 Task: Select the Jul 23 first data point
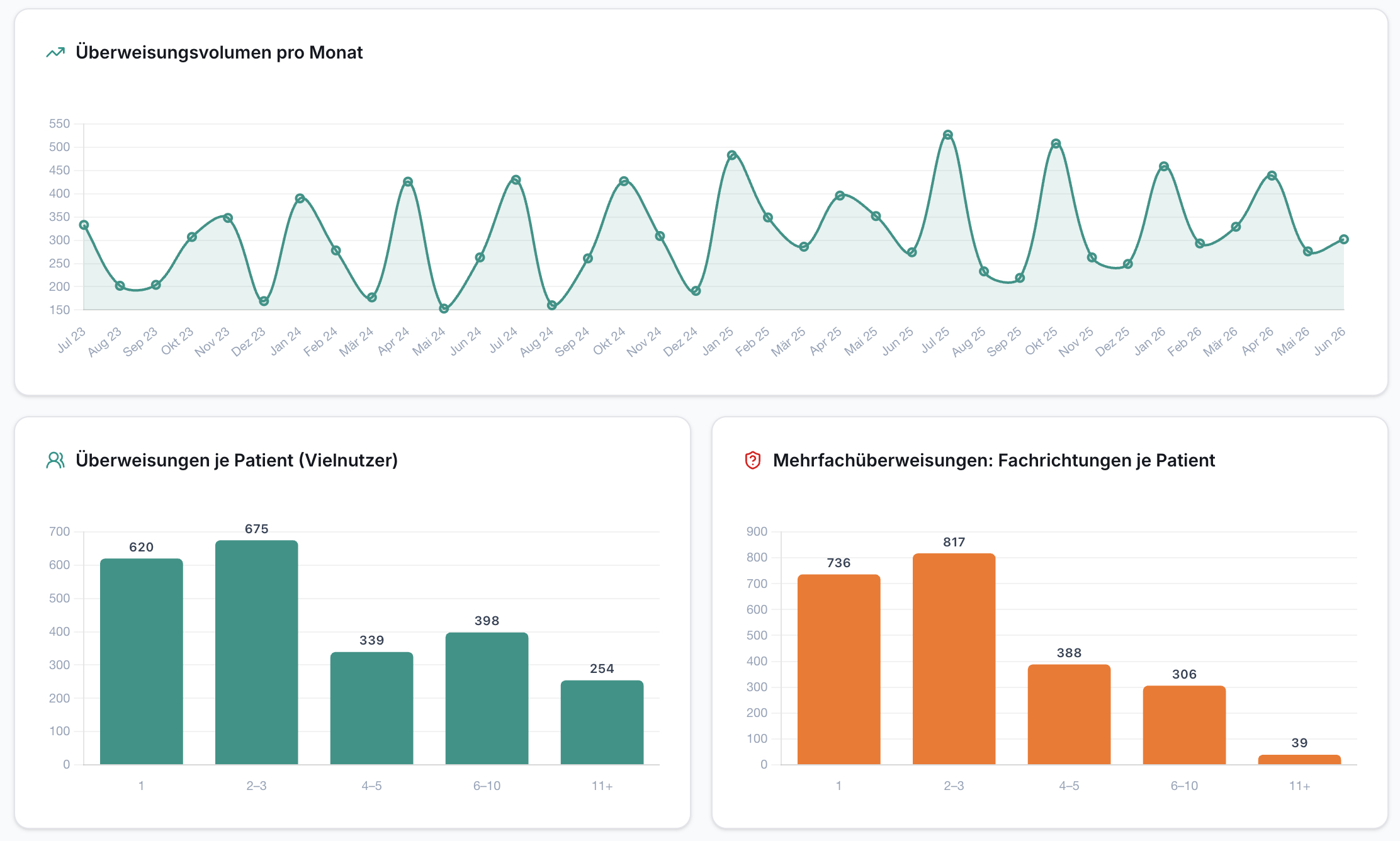[84, 225]
